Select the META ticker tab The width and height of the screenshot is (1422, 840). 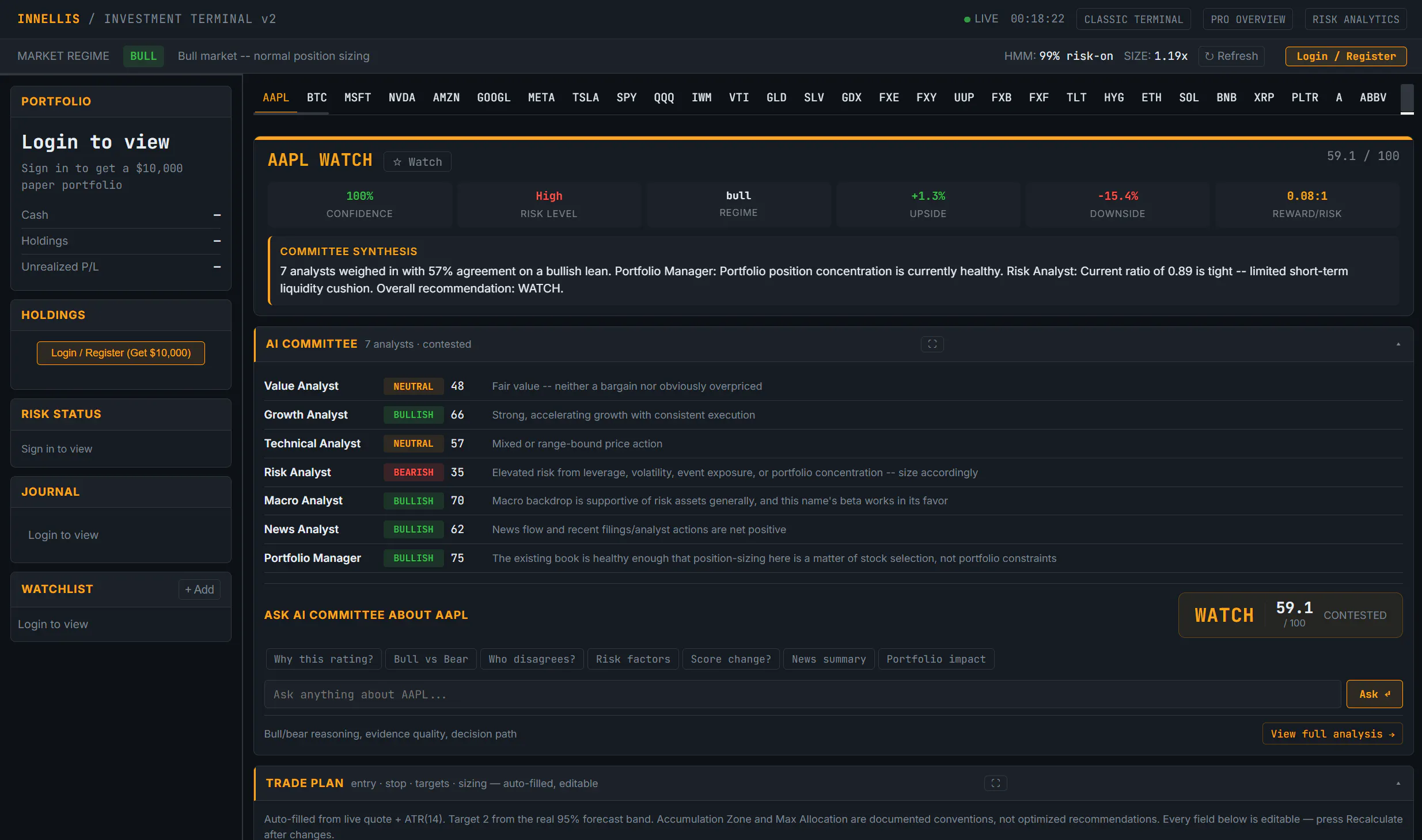[x=541, y=98]
